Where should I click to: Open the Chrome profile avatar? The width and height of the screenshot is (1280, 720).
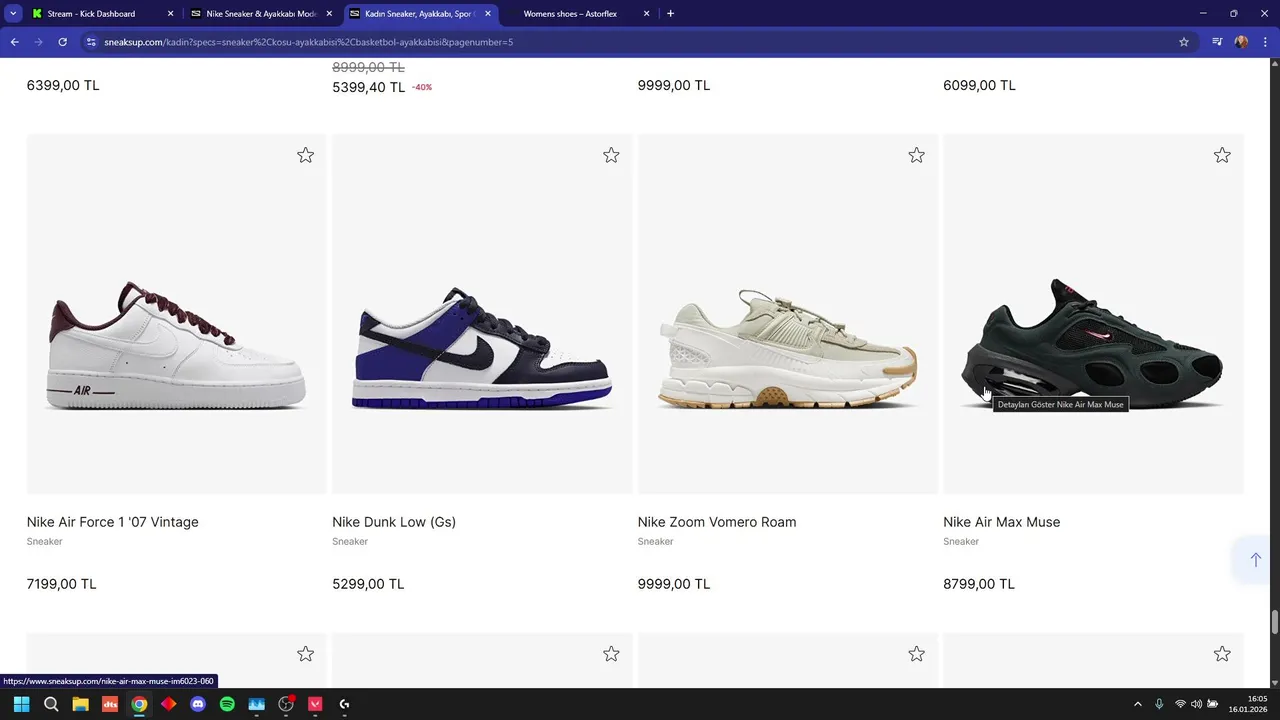[1242, 42]
